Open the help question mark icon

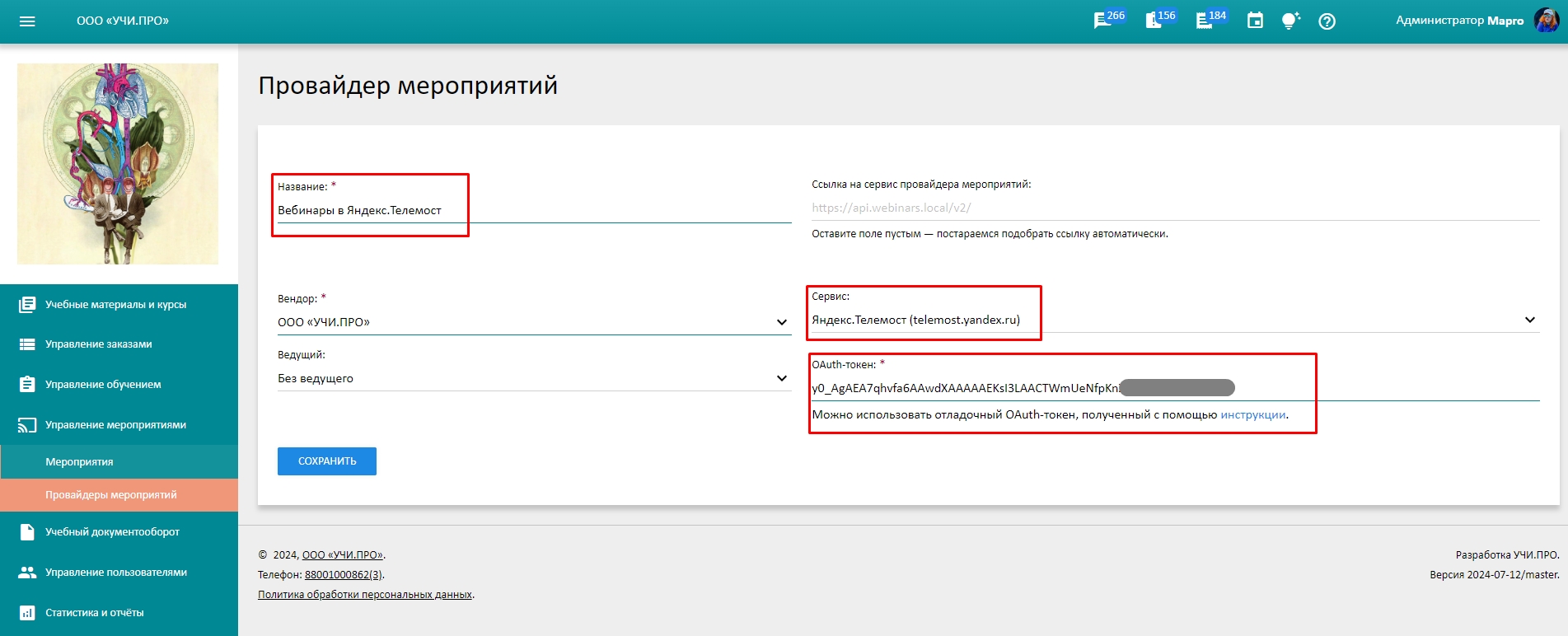[1327, 21]
